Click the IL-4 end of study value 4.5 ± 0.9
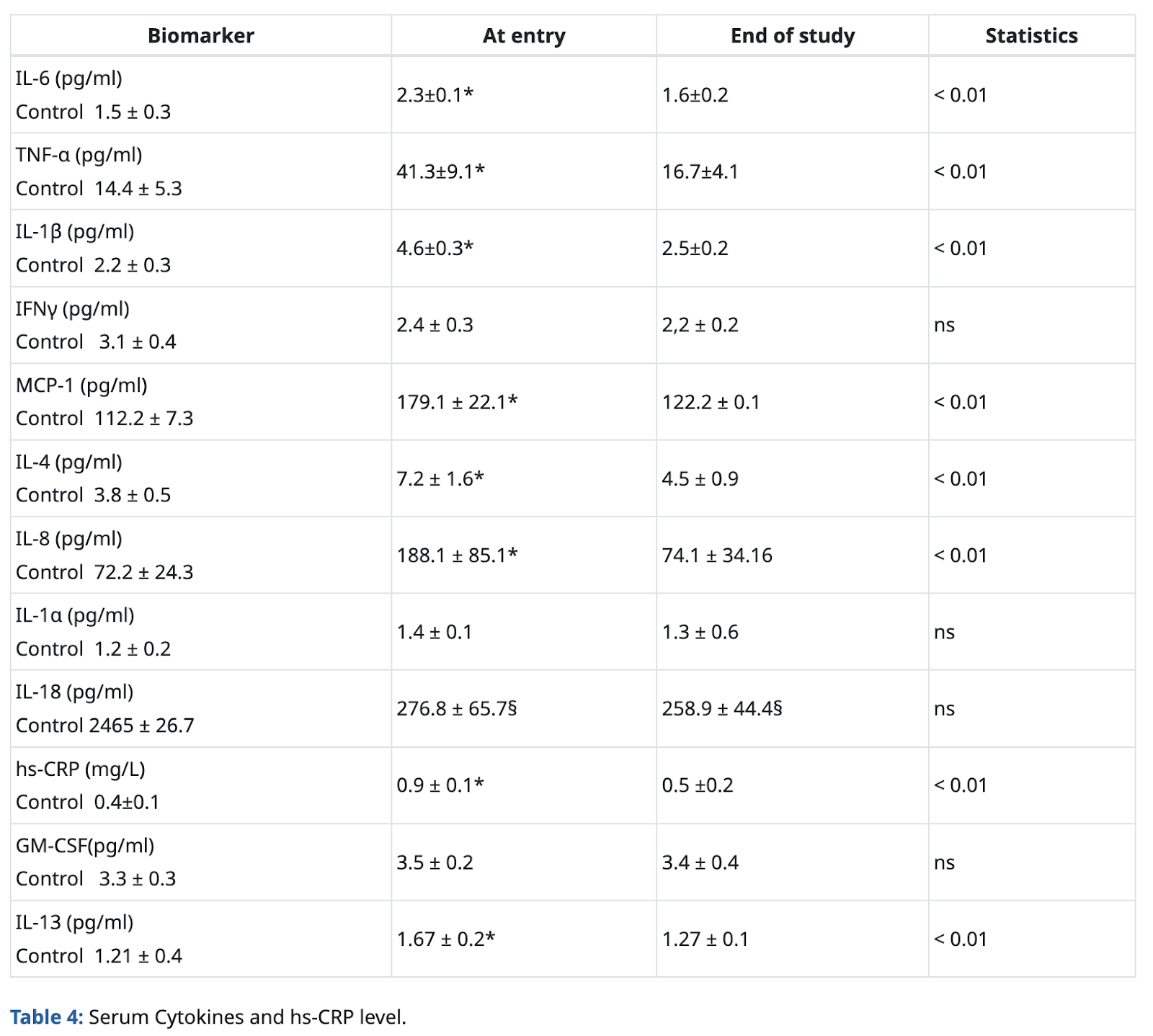 [x=700, y=479]
